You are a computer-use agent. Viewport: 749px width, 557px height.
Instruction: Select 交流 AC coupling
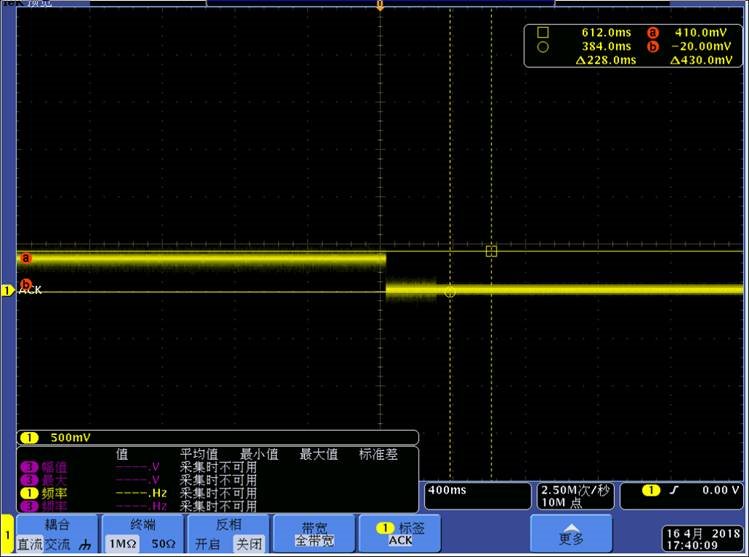pos(57,544)
